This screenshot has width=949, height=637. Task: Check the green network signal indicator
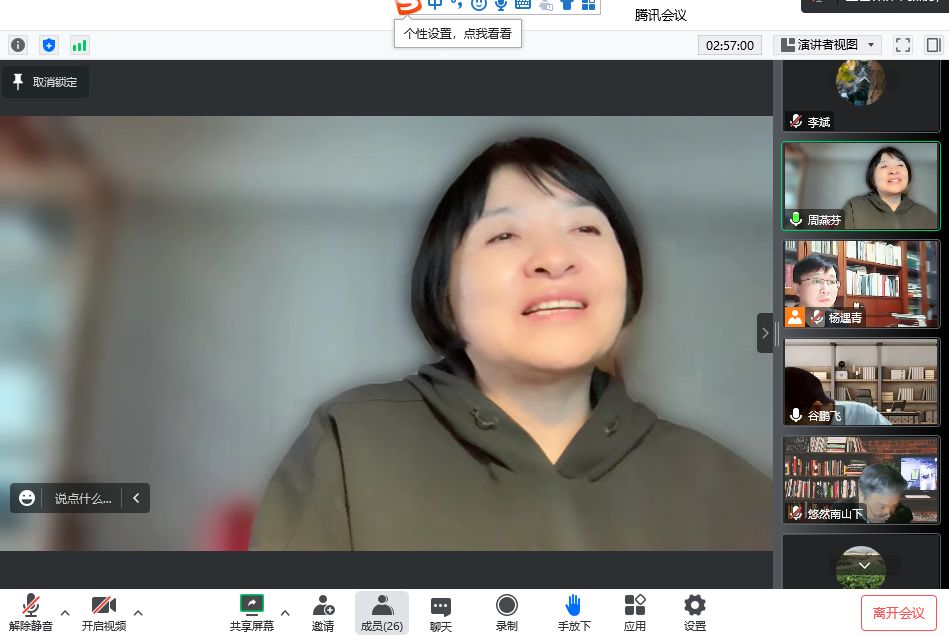tap(79, 45)
